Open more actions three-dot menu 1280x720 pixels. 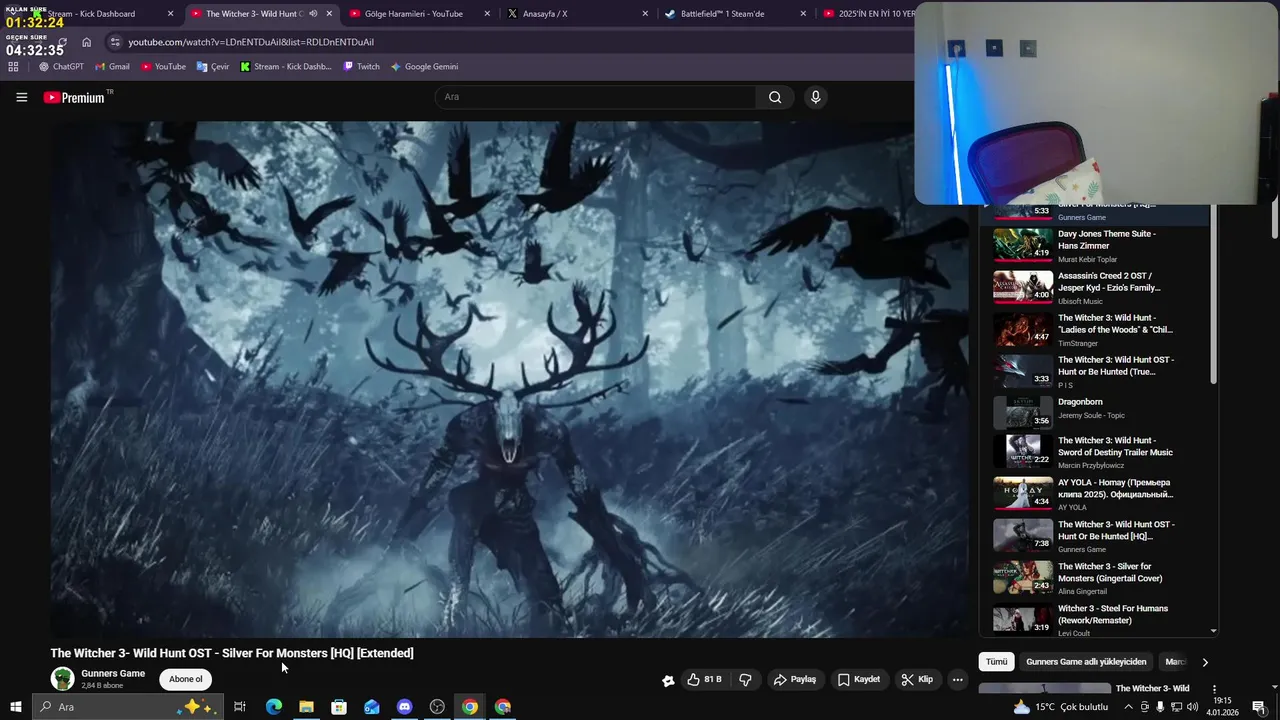coord(958,679)
